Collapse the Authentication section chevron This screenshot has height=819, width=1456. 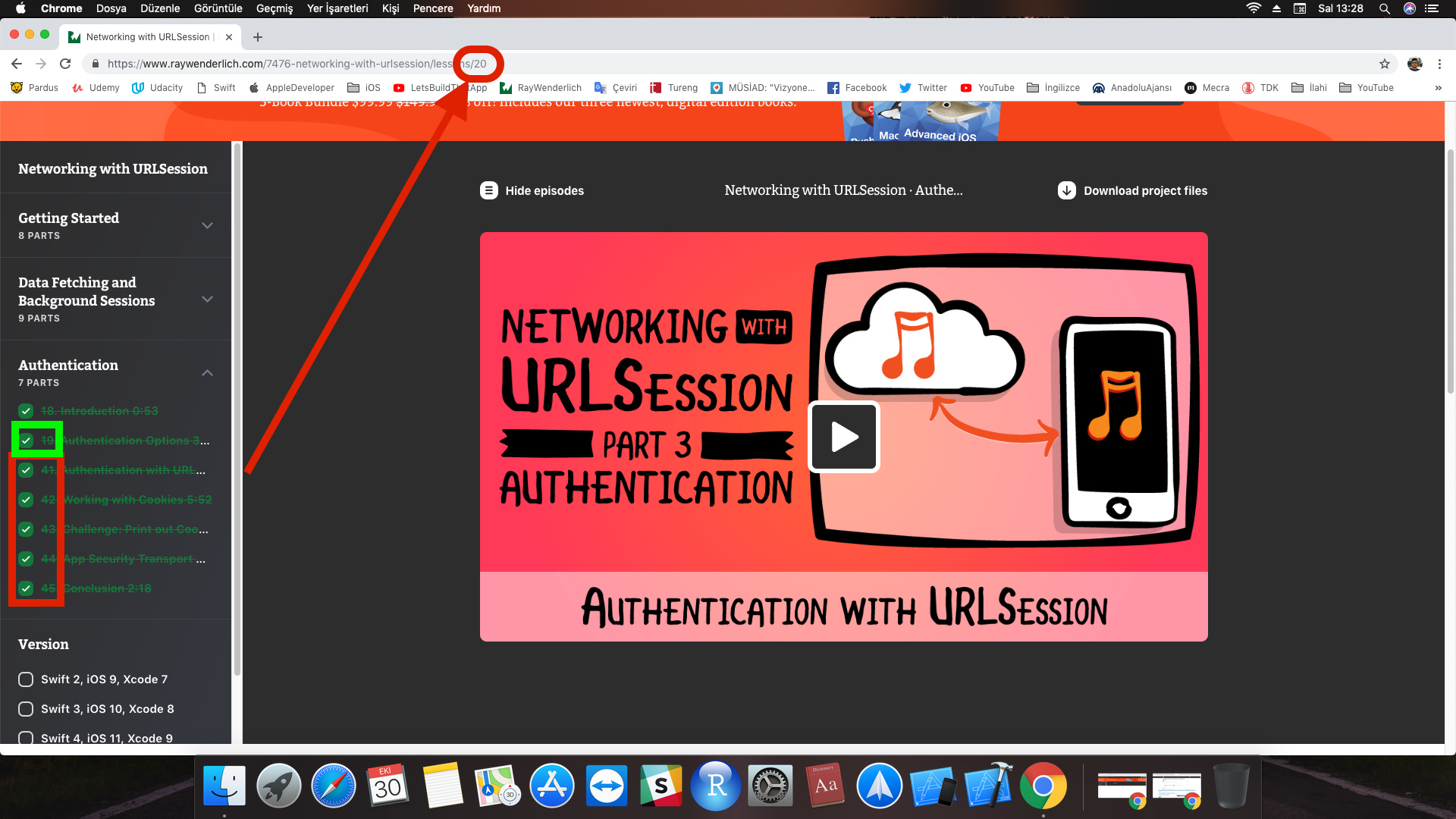(x=207, y=373)
